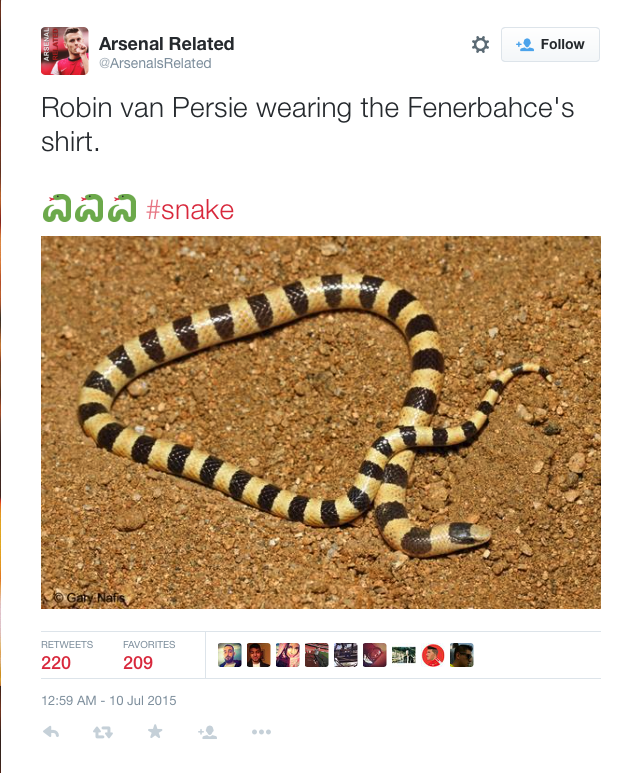Open the 12:59 AM timestamp link

click(x=108, y=701)
